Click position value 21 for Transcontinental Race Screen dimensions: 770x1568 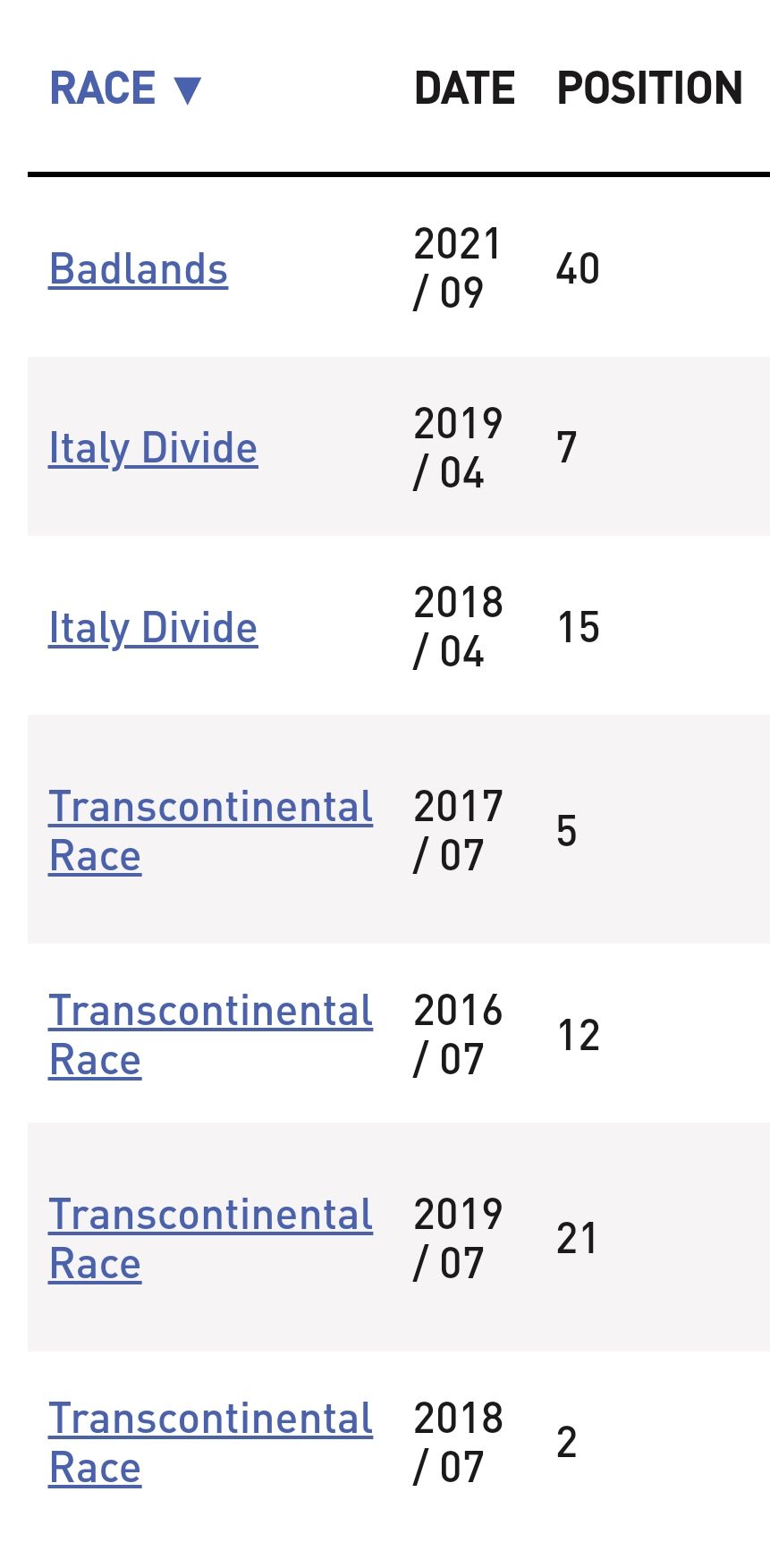577,1239
